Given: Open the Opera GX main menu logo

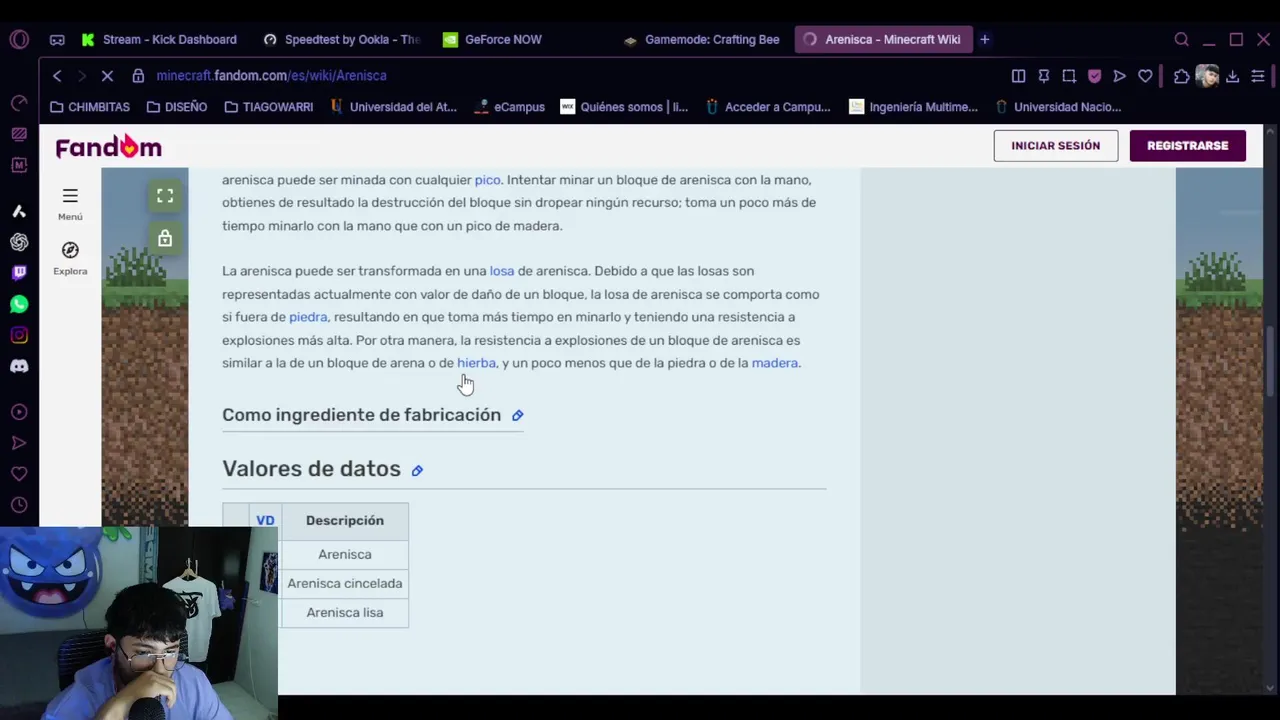Looking at the screenshot, I should [x=19, y=40].
